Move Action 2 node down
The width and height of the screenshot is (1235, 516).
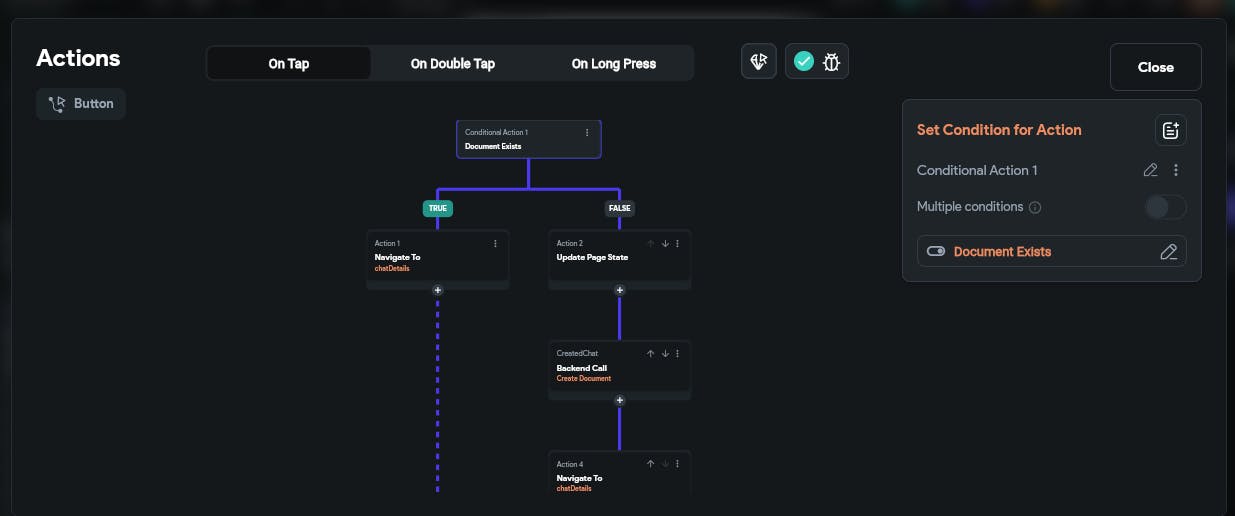tap(664, 243)
